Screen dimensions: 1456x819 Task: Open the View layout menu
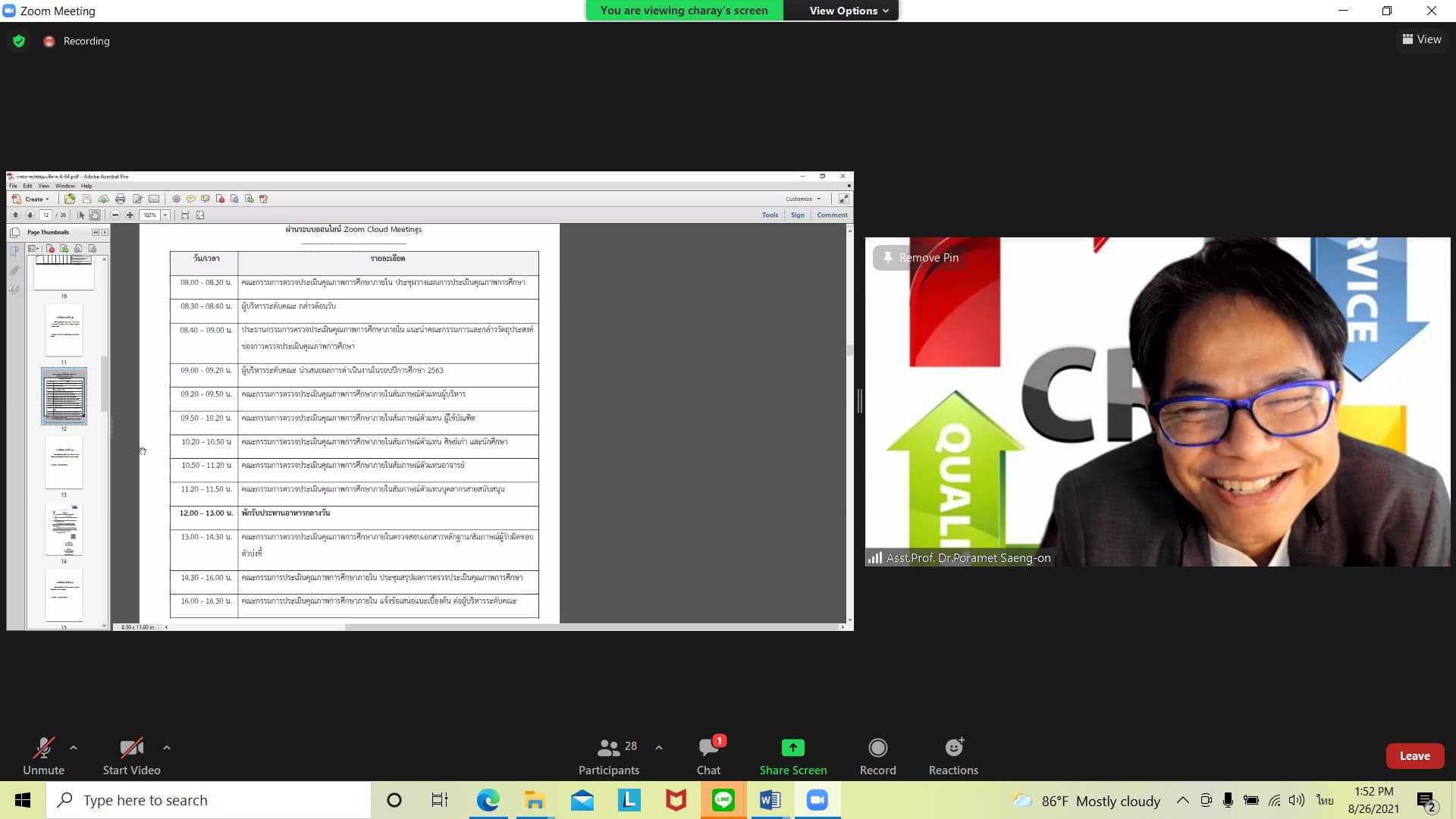coord(1421,39)
